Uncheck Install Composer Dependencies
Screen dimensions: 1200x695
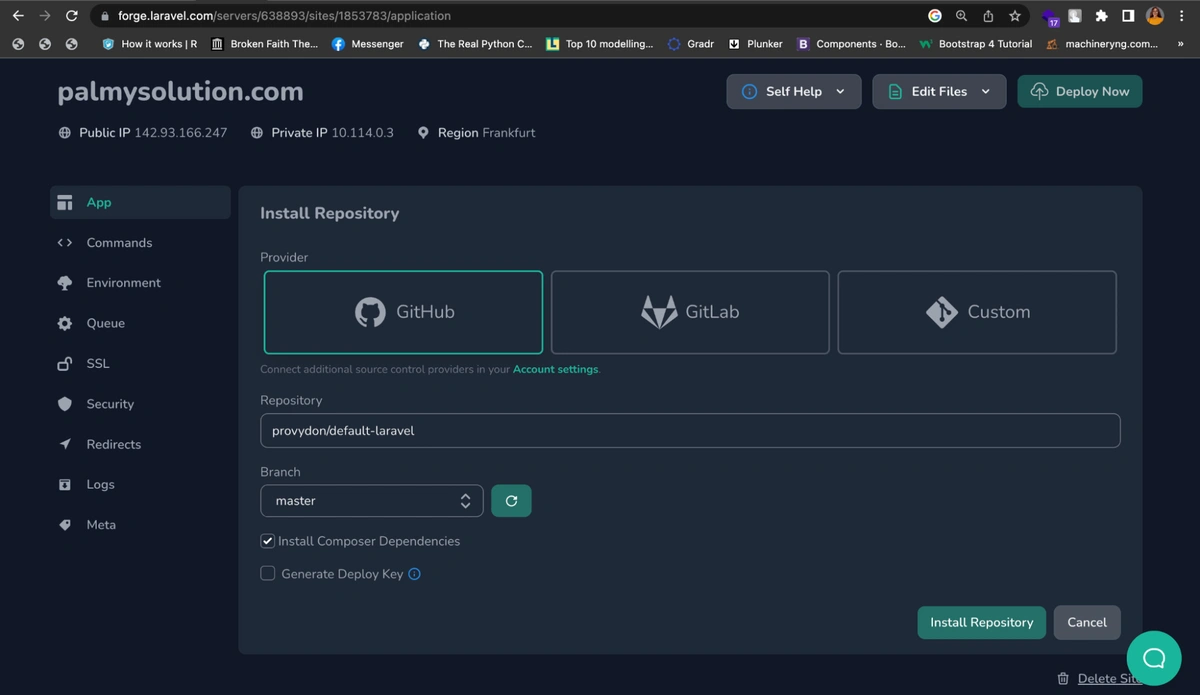(x=267, y=541)
